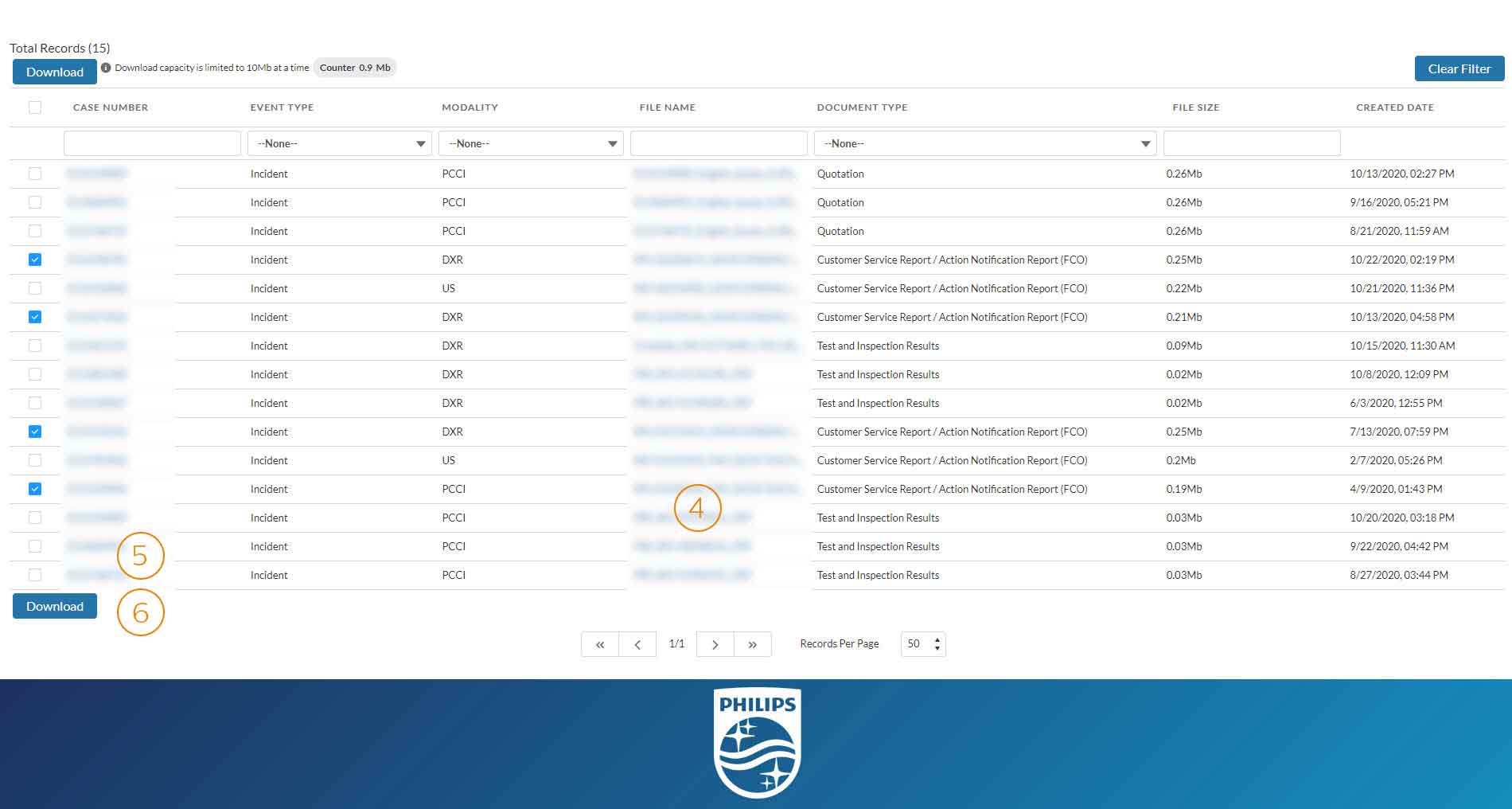Screen dimensions: 1512x809
Task: Click the bottom Download button
Action: tap(55, 606)
